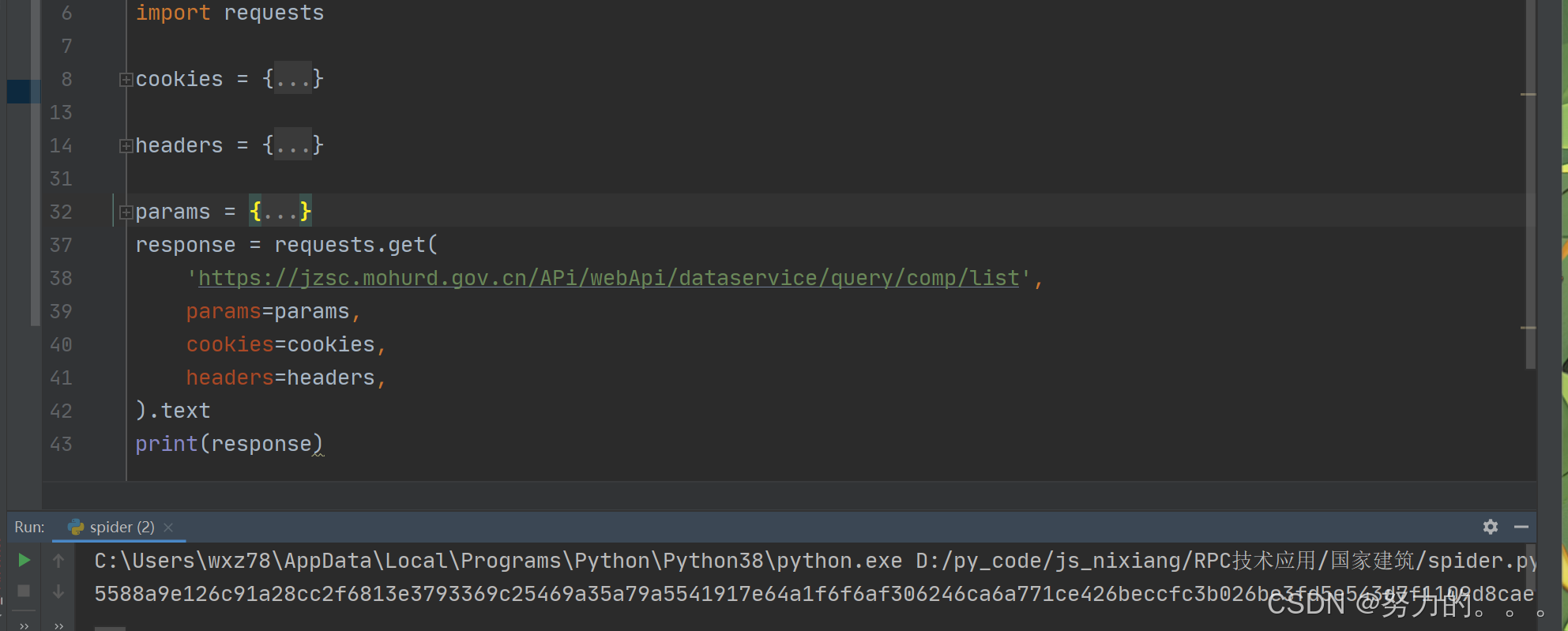Click 'params=params,' argument line
The image size is (1568, 631).
coord(273,311)
